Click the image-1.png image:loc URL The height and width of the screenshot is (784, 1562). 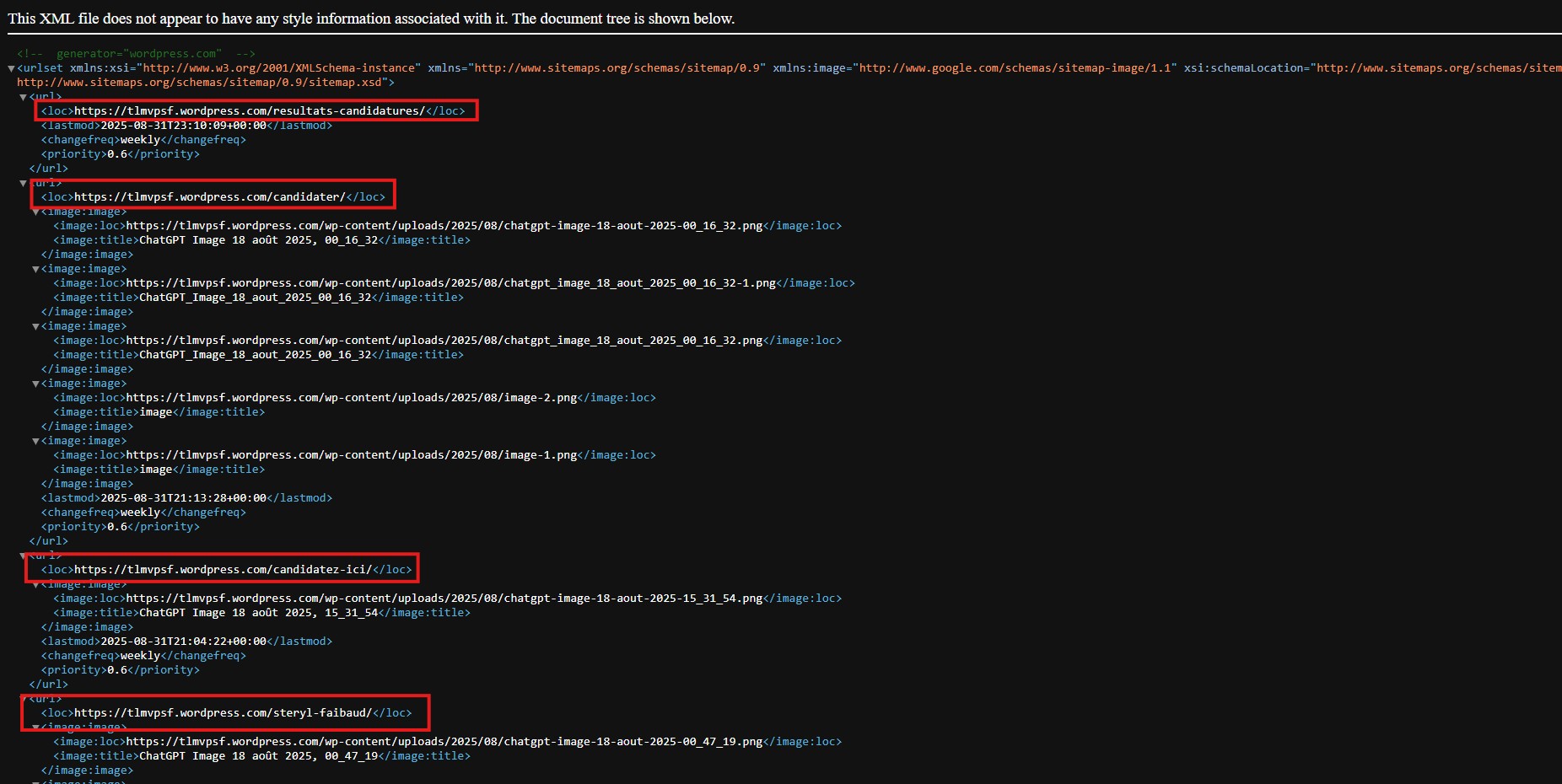click(x=351, y=455)
